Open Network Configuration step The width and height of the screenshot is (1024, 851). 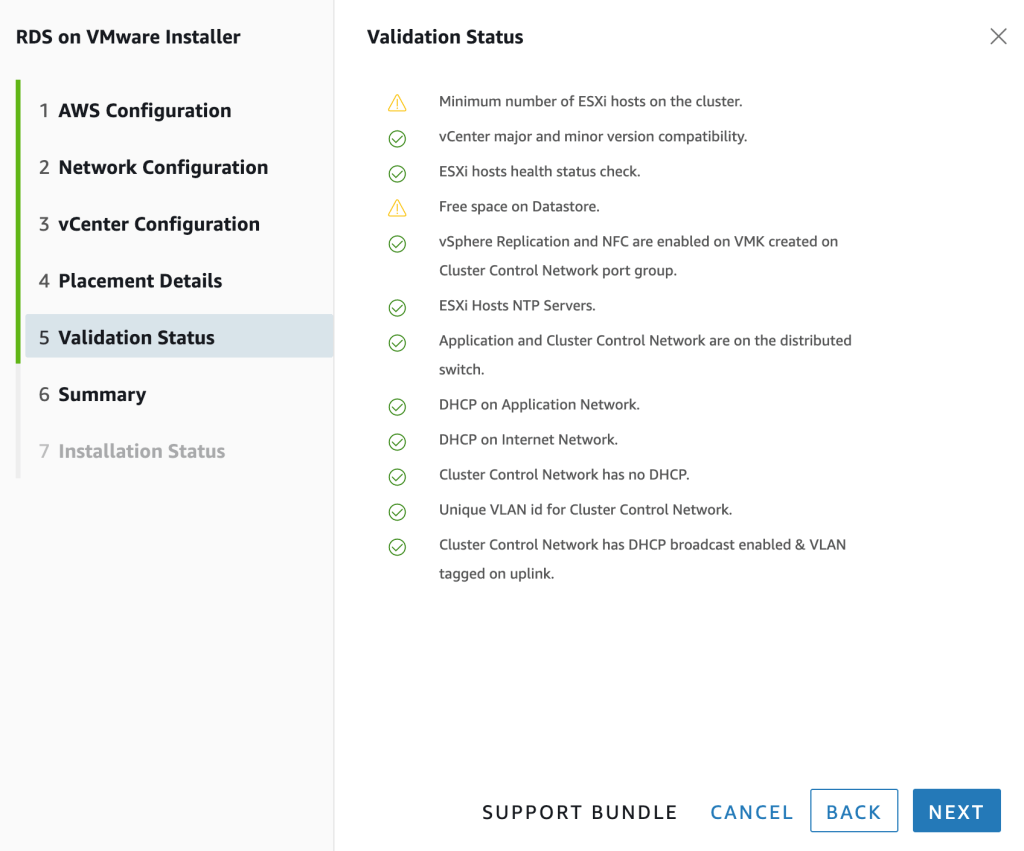pos(163,168)
